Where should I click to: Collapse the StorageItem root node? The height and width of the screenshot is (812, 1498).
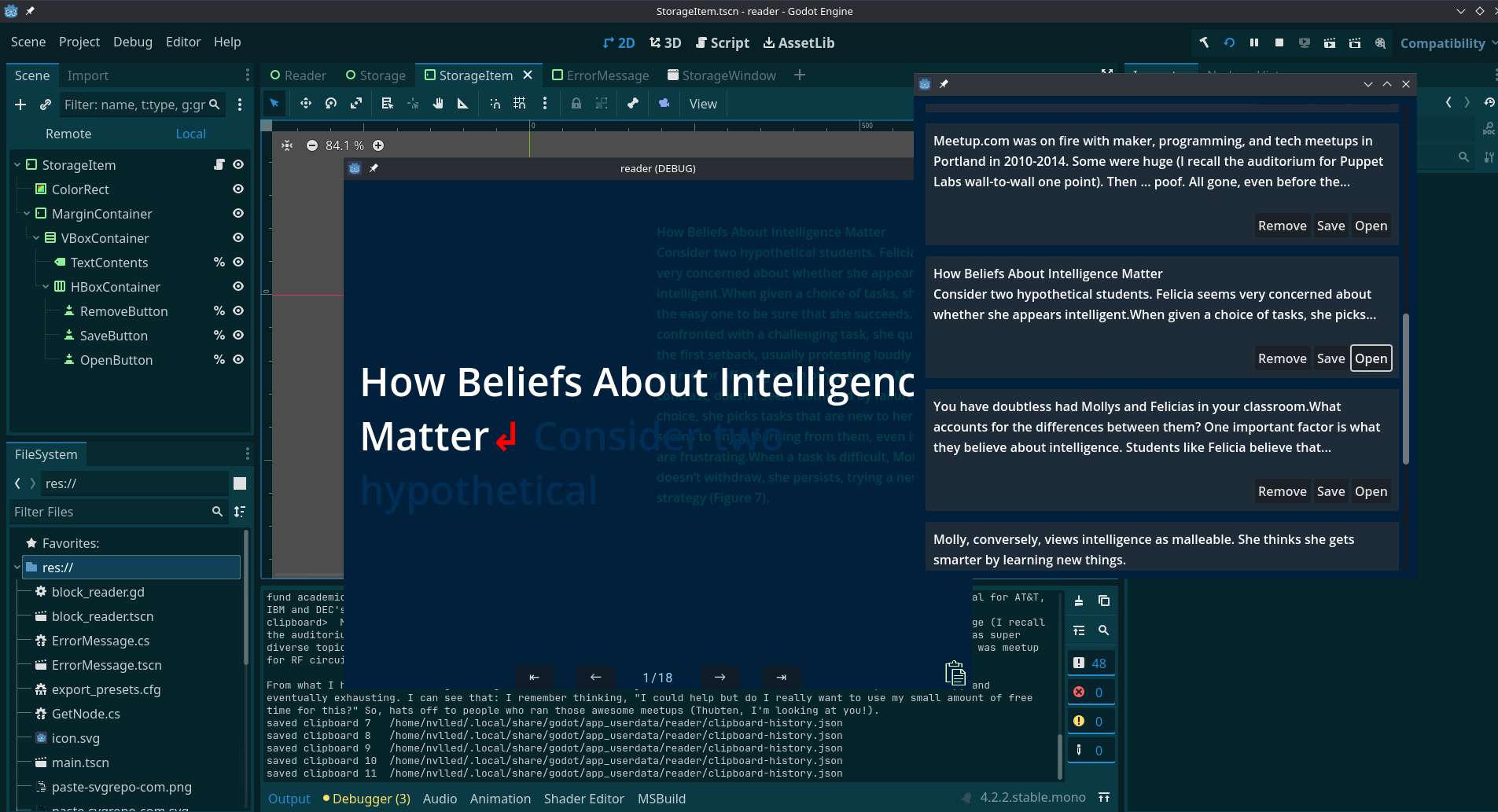pyautogui.click(x=17, y=165)
